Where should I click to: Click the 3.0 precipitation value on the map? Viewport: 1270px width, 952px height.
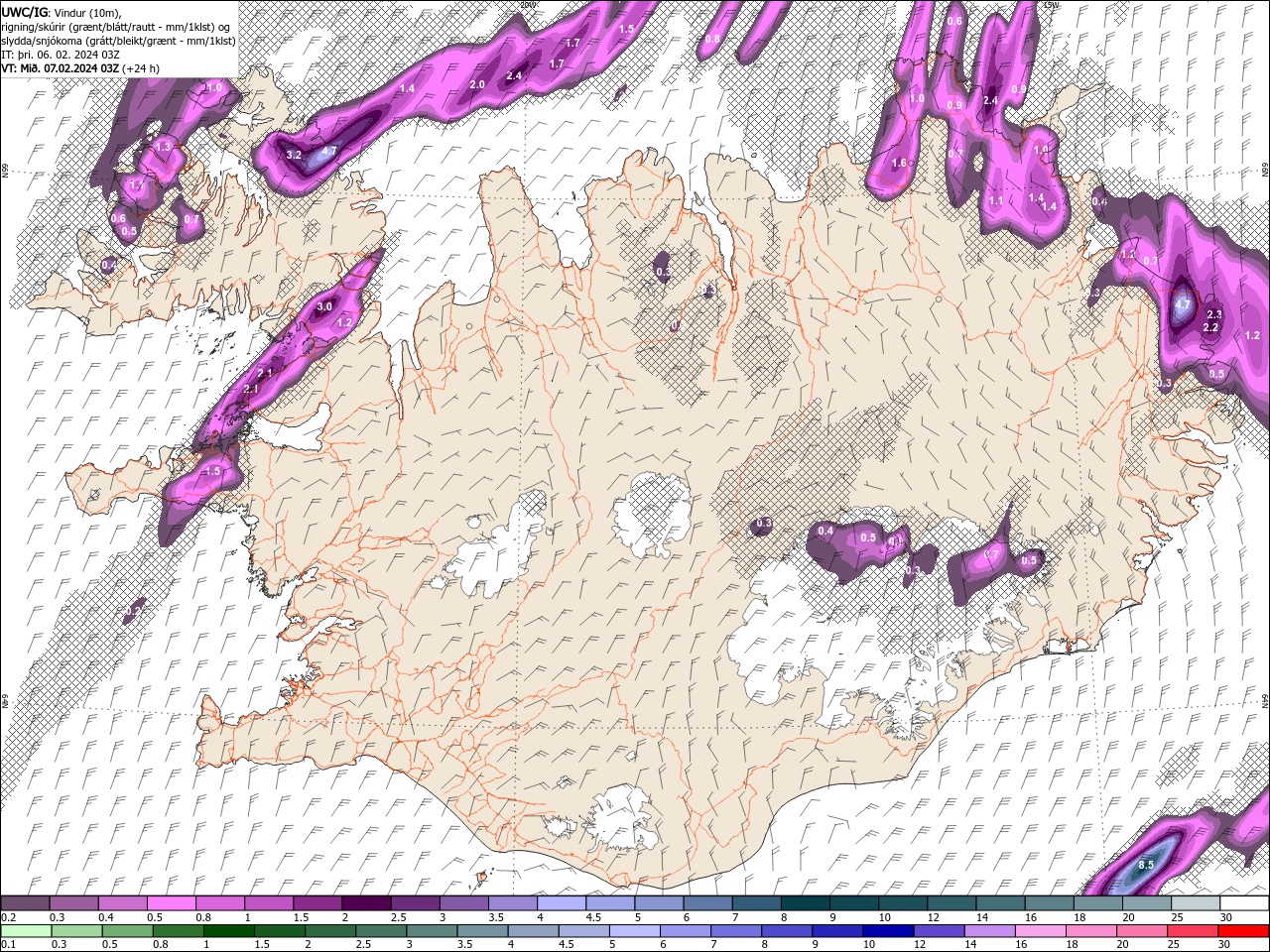click(324, 306)
